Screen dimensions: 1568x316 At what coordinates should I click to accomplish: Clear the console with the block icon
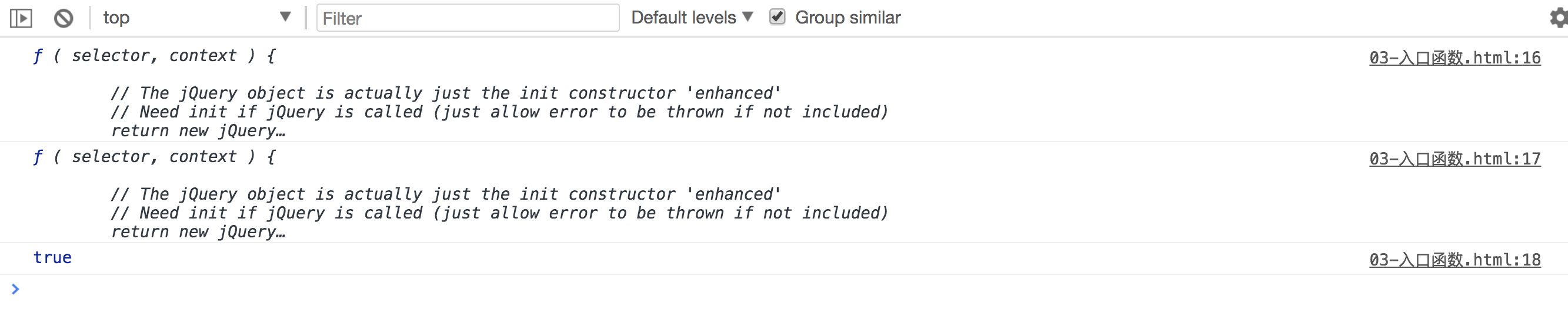click(x=64, y=18)
